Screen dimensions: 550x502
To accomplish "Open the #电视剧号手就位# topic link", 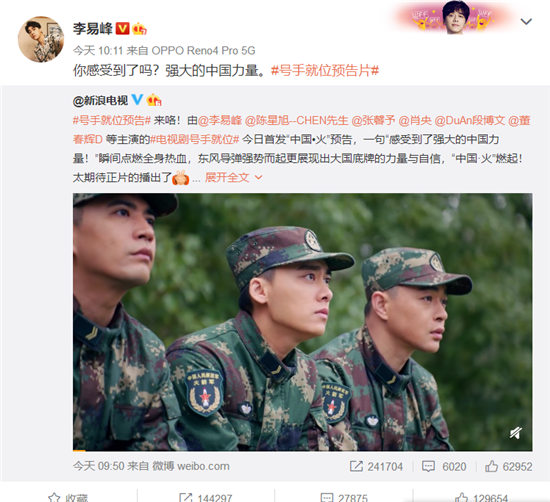I will click(x=195, y=140).
